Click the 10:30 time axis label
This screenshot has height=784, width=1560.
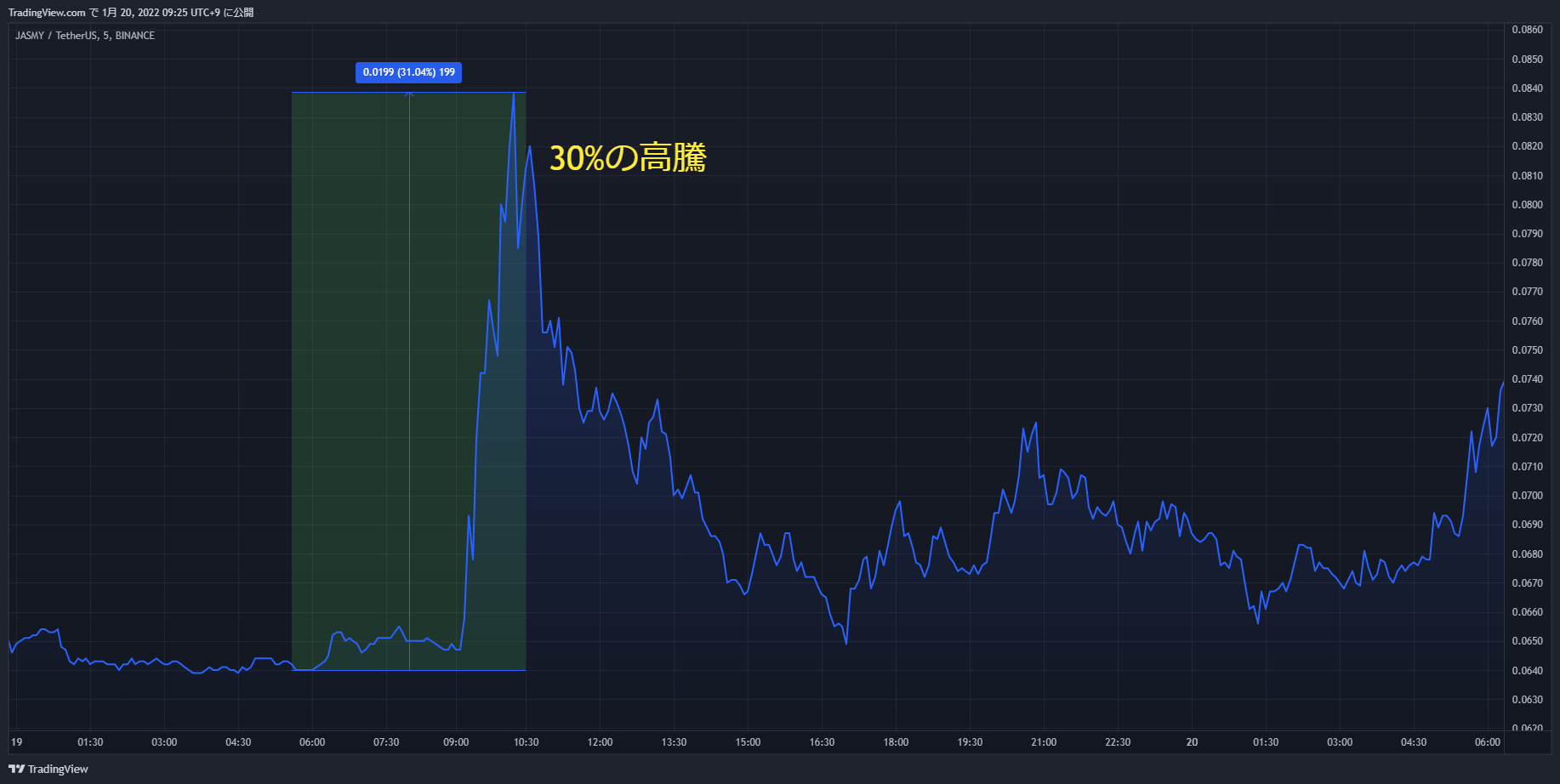[527, 742]
